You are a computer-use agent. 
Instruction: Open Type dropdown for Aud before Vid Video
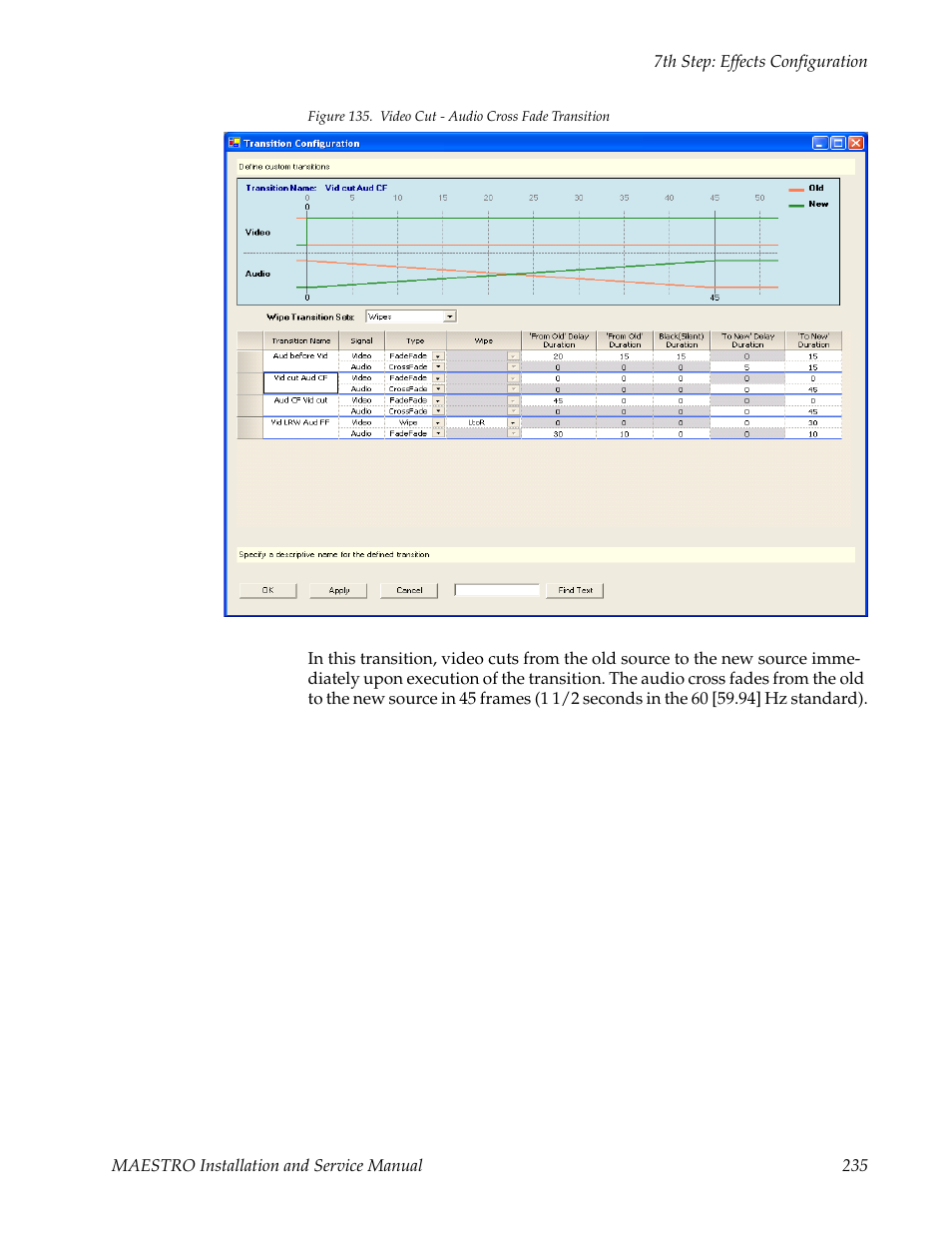coord(438,356)
